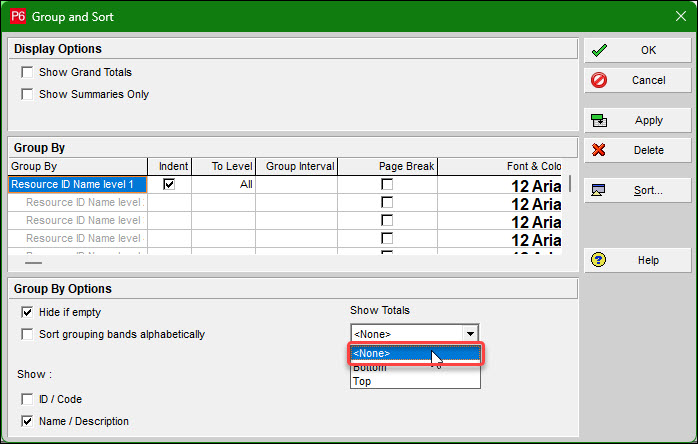Enable Sort grouping bands alphabetically

(28, 334)
